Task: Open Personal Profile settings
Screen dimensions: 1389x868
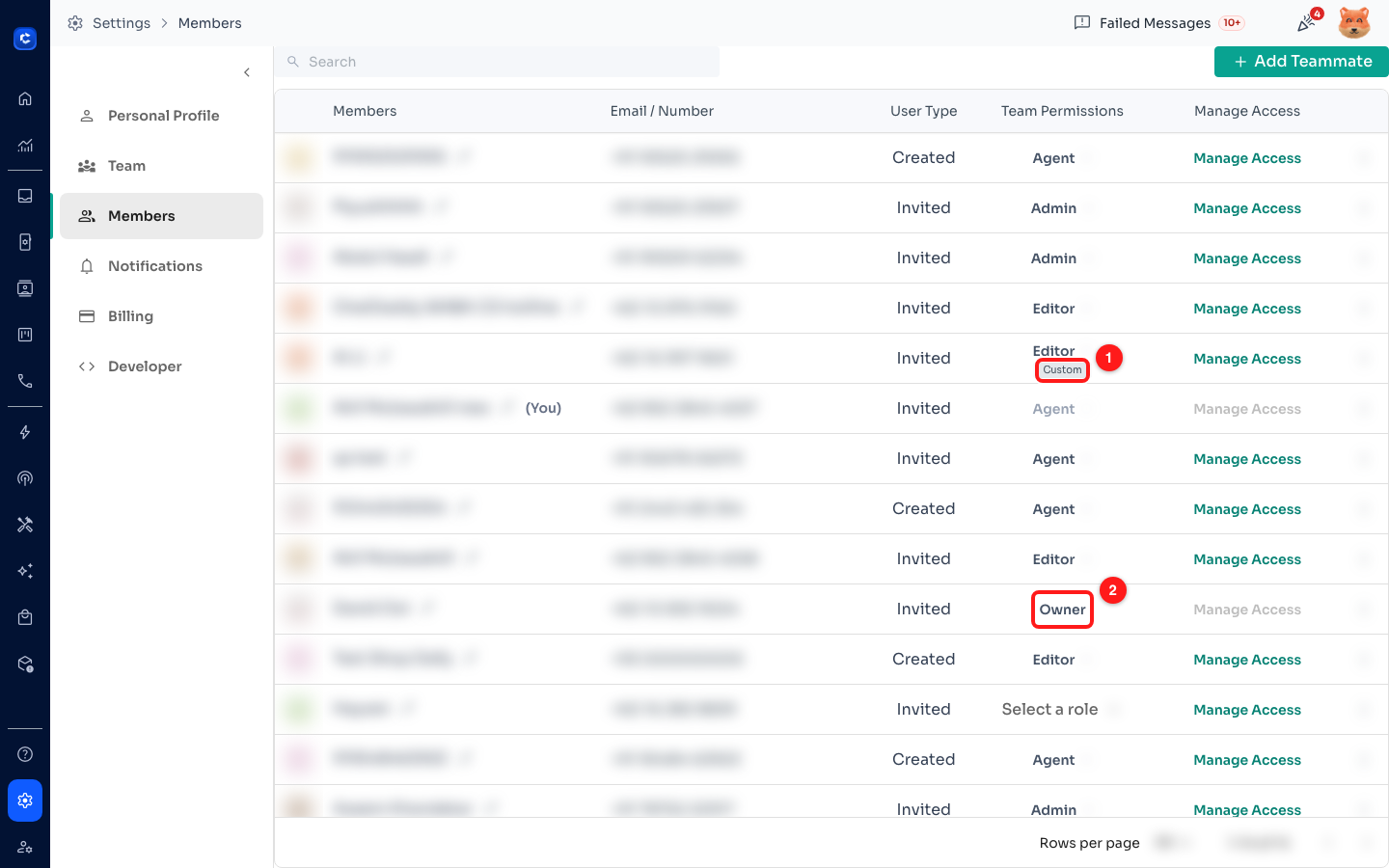Action: [x=161, y=116]
